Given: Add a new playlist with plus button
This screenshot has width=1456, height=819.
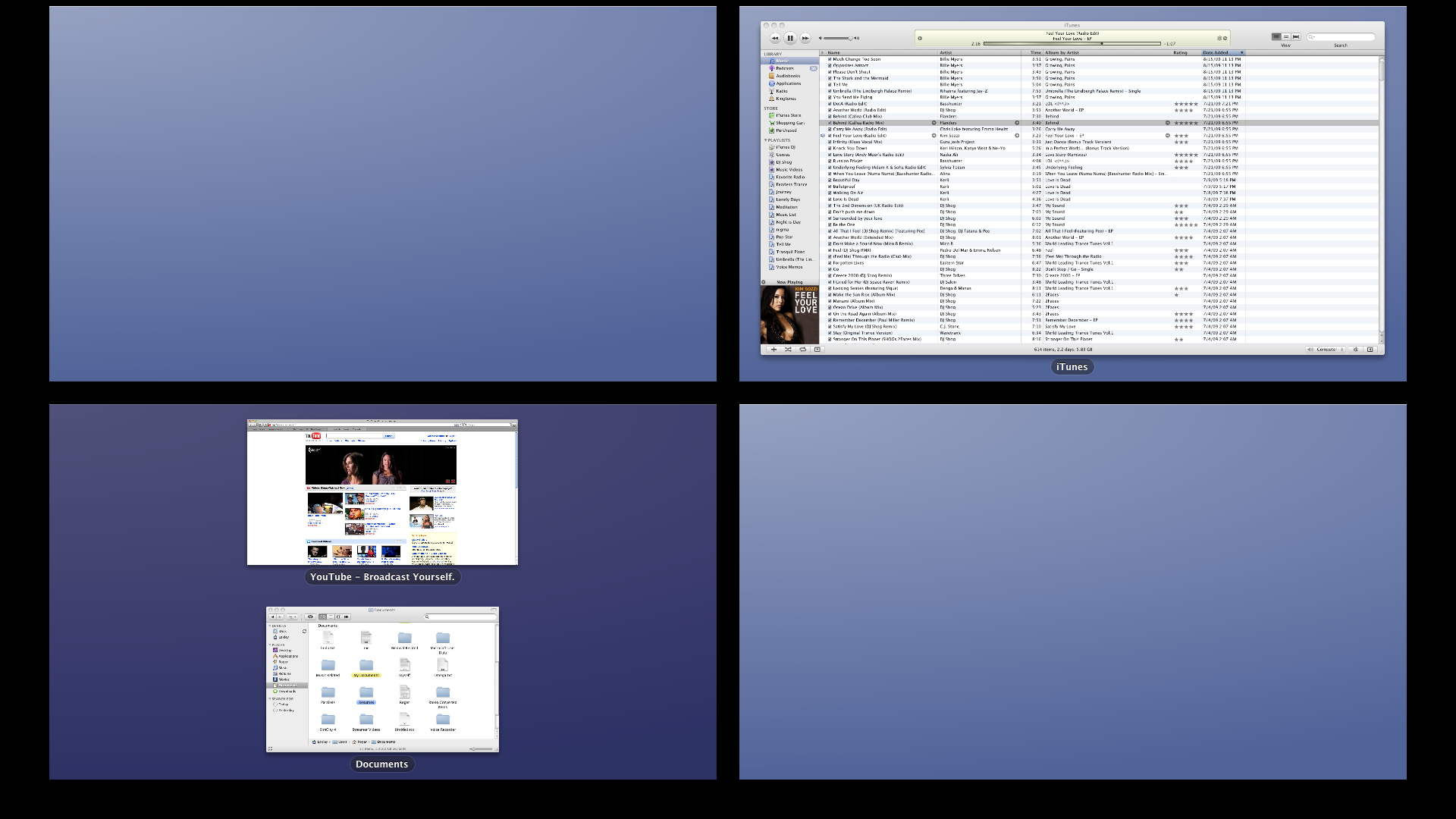Looking at the screenshot, I should pyautogui.click(x=773, y=350).
